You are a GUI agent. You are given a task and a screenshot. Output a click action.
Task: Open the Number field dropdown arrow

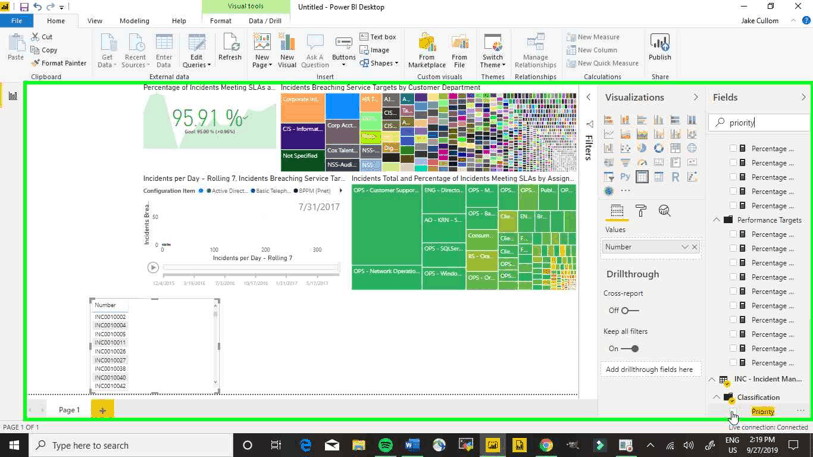pyautogui.click(x=684, y=247)
